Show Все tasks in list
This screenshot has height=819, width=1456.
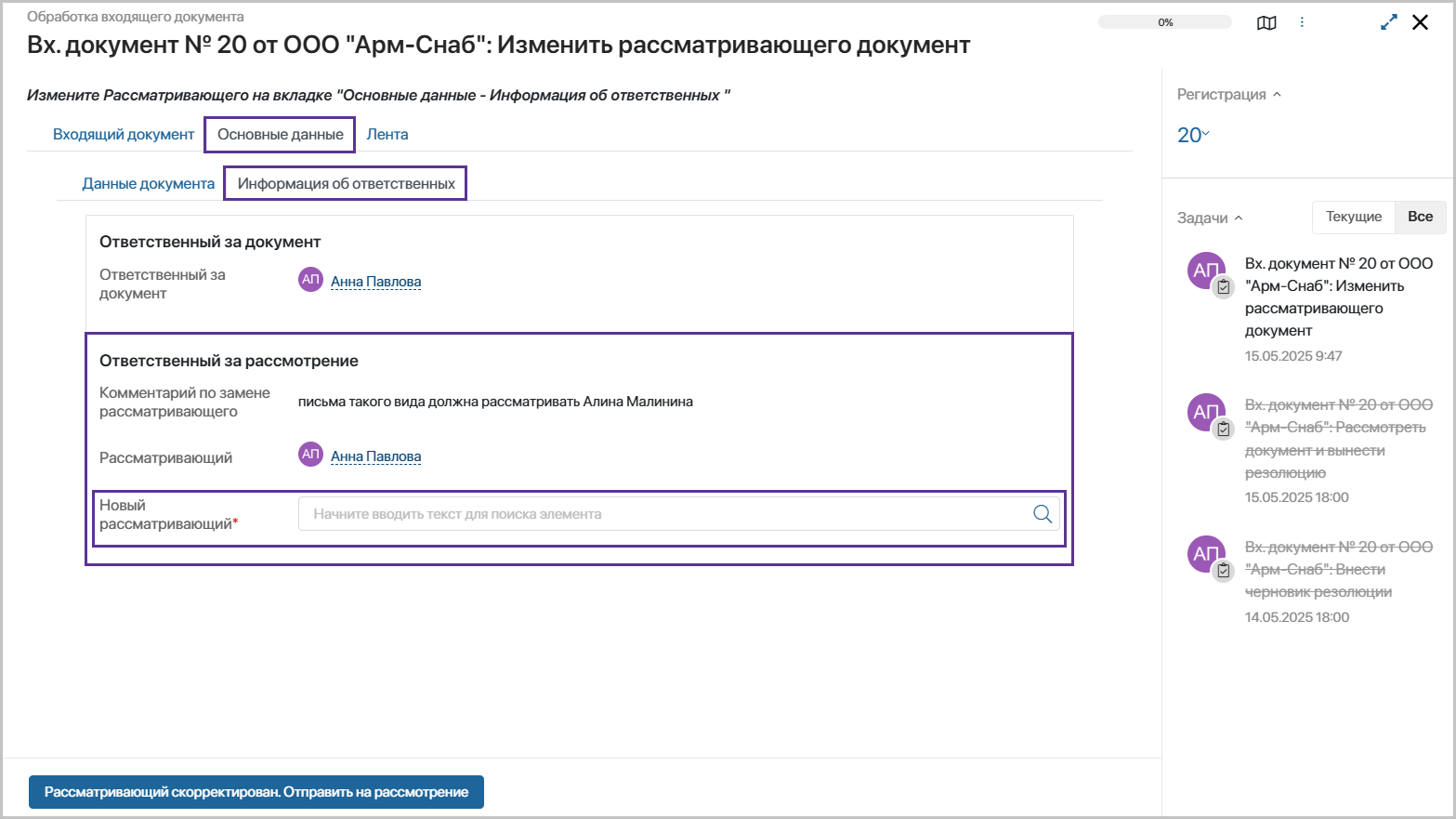tap(1420, 217)
